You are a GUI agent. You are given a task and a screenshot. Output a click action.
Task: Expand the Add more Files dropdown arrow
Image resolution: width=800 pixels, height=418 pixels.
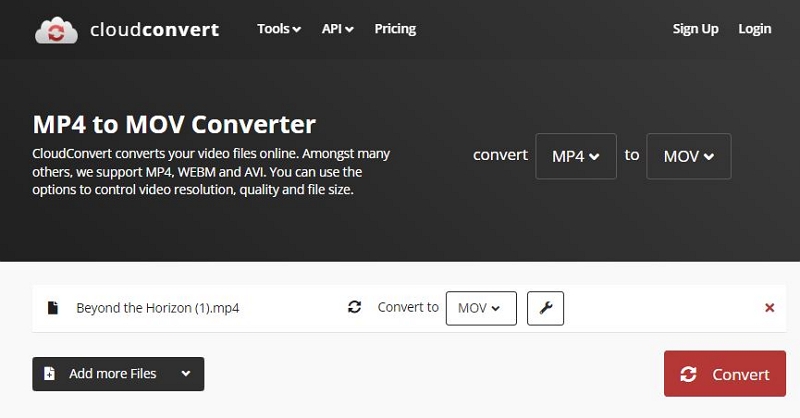point(186,374)
